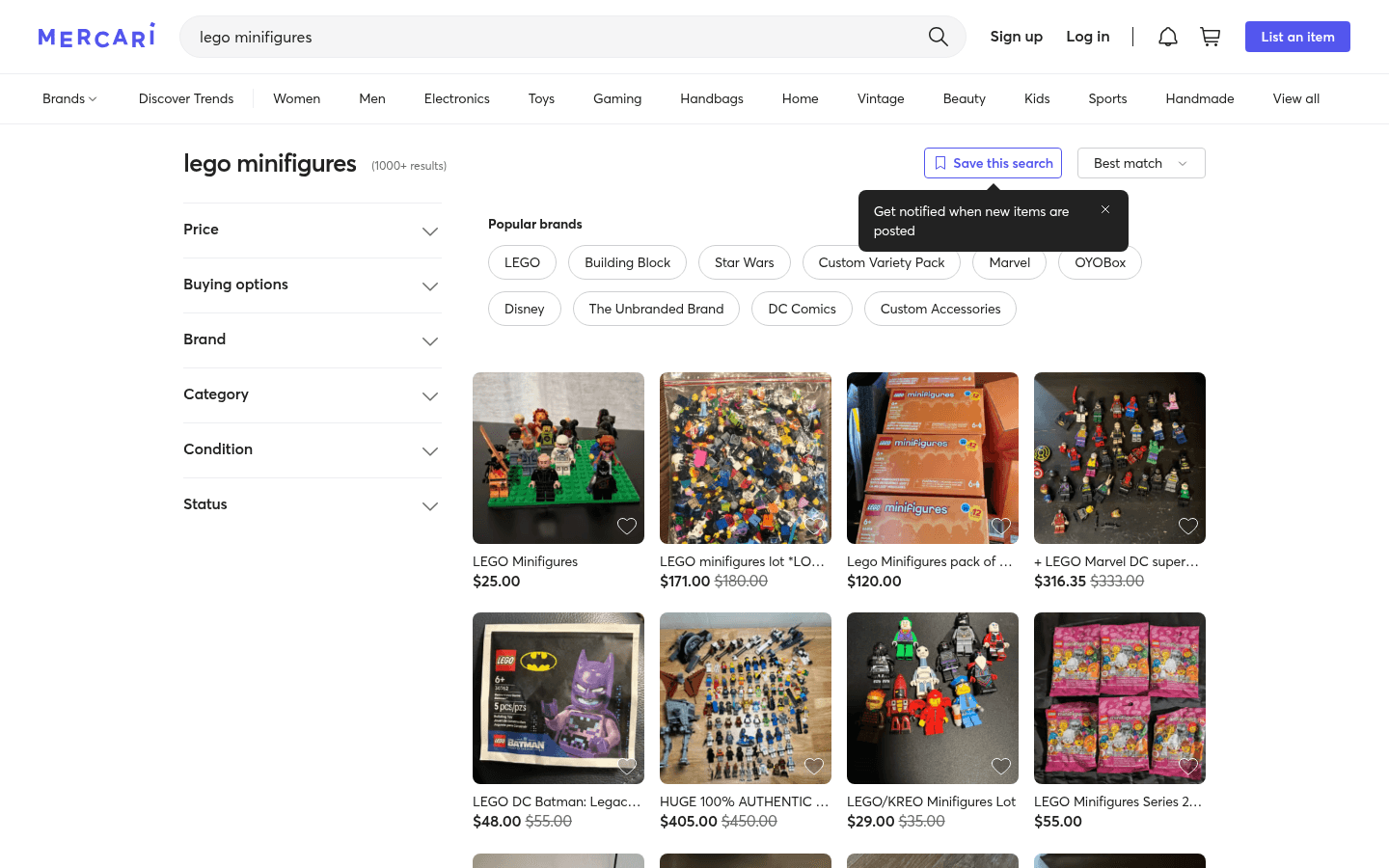The height and width of the screenshot is (868, 1389).
Task: Filter by Star Wars brand chip
Action: 745,262
